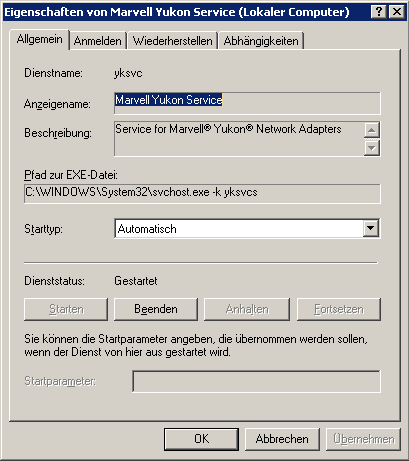Switch to the Wiederherstellen tab

[x=172, y=41]
